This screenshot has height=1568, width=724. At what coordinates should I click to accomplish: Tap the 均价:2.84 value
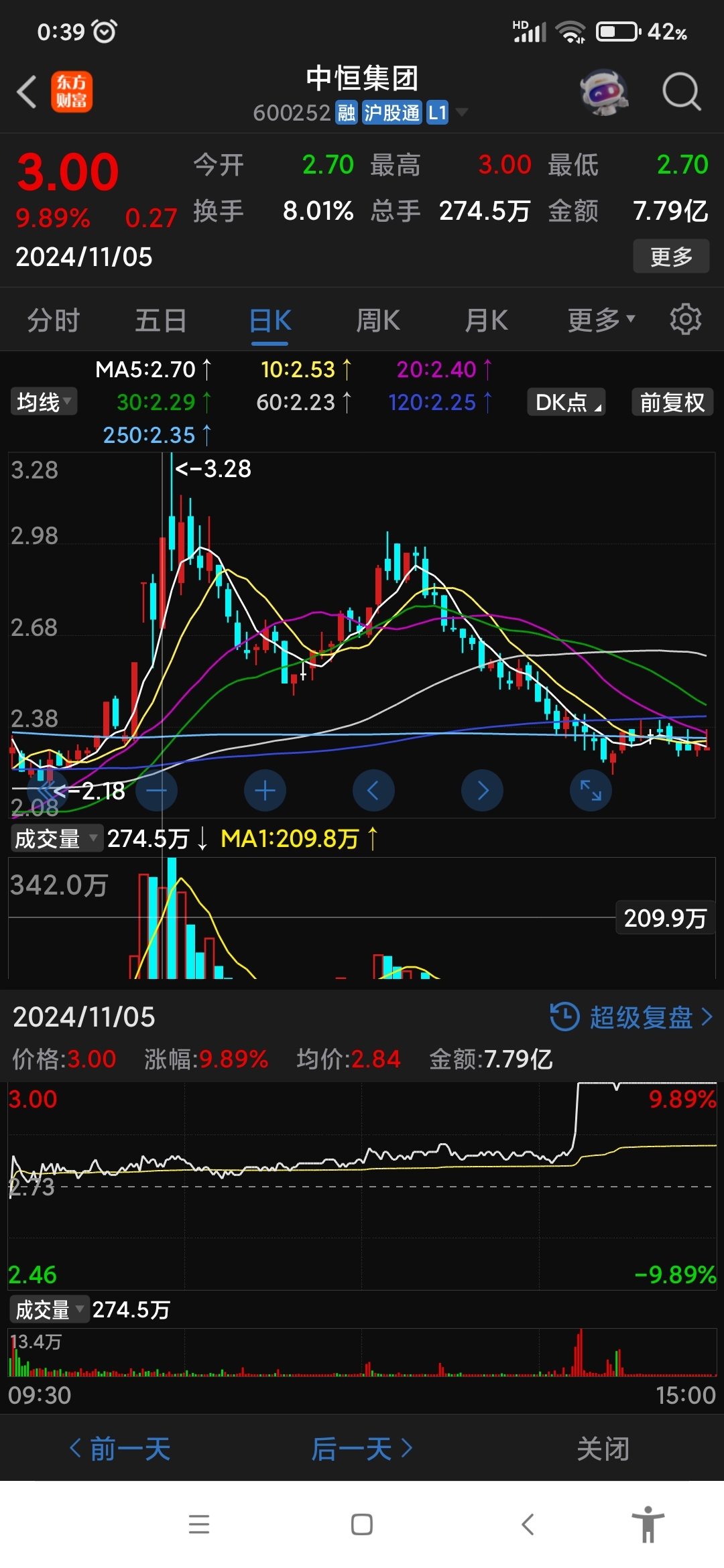click(349, 1059)
